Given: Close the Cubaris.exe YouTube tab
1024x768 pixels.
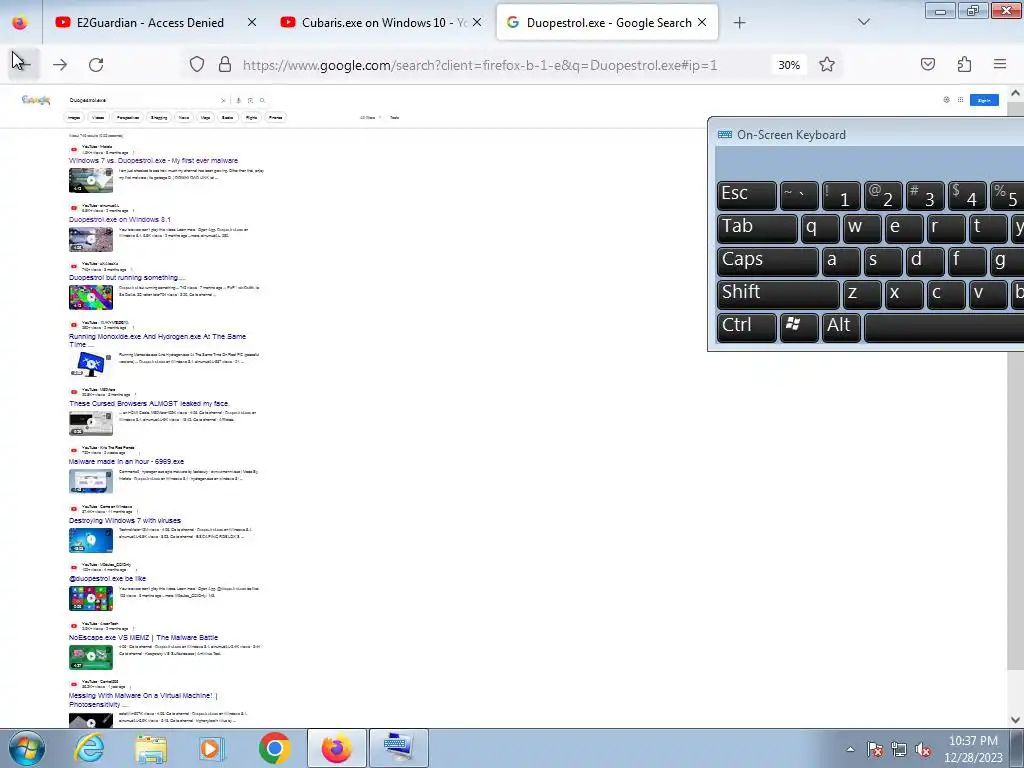Looking at the screenshot, I should point(477,22).
